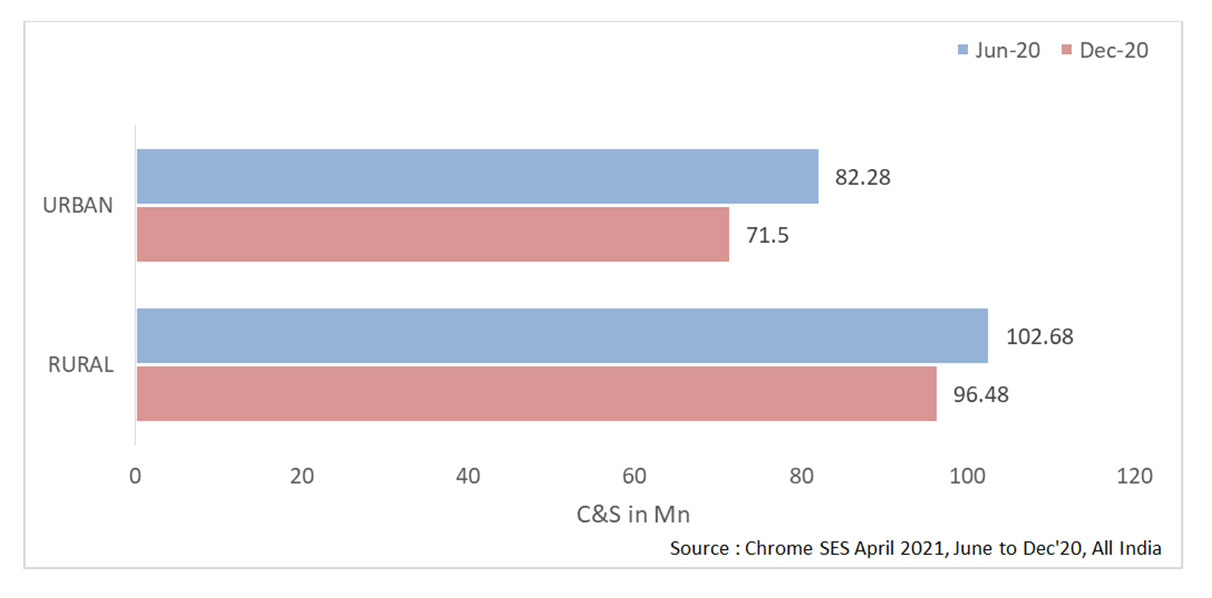This screenshot has height=598, width=1212.
Task: Click the 0 value on the horizontal axis
Action: click(135, 477)
